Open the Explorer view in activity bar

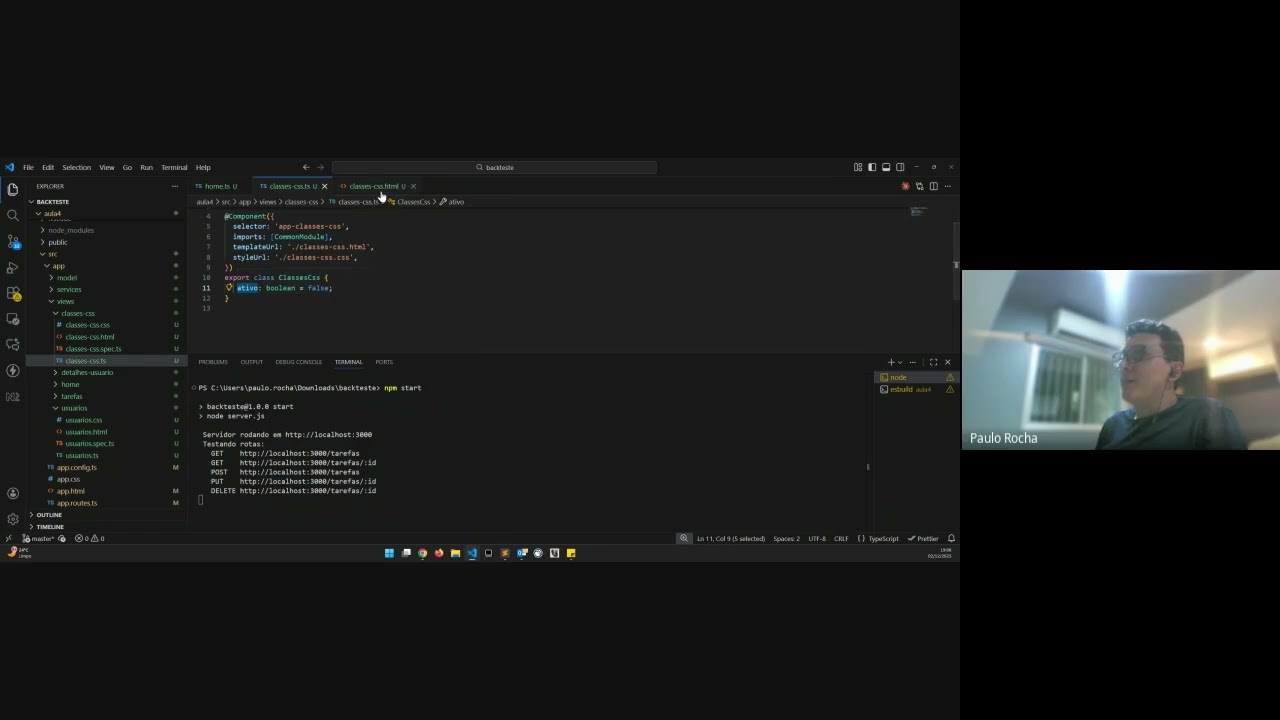click(x=13, y=189)
